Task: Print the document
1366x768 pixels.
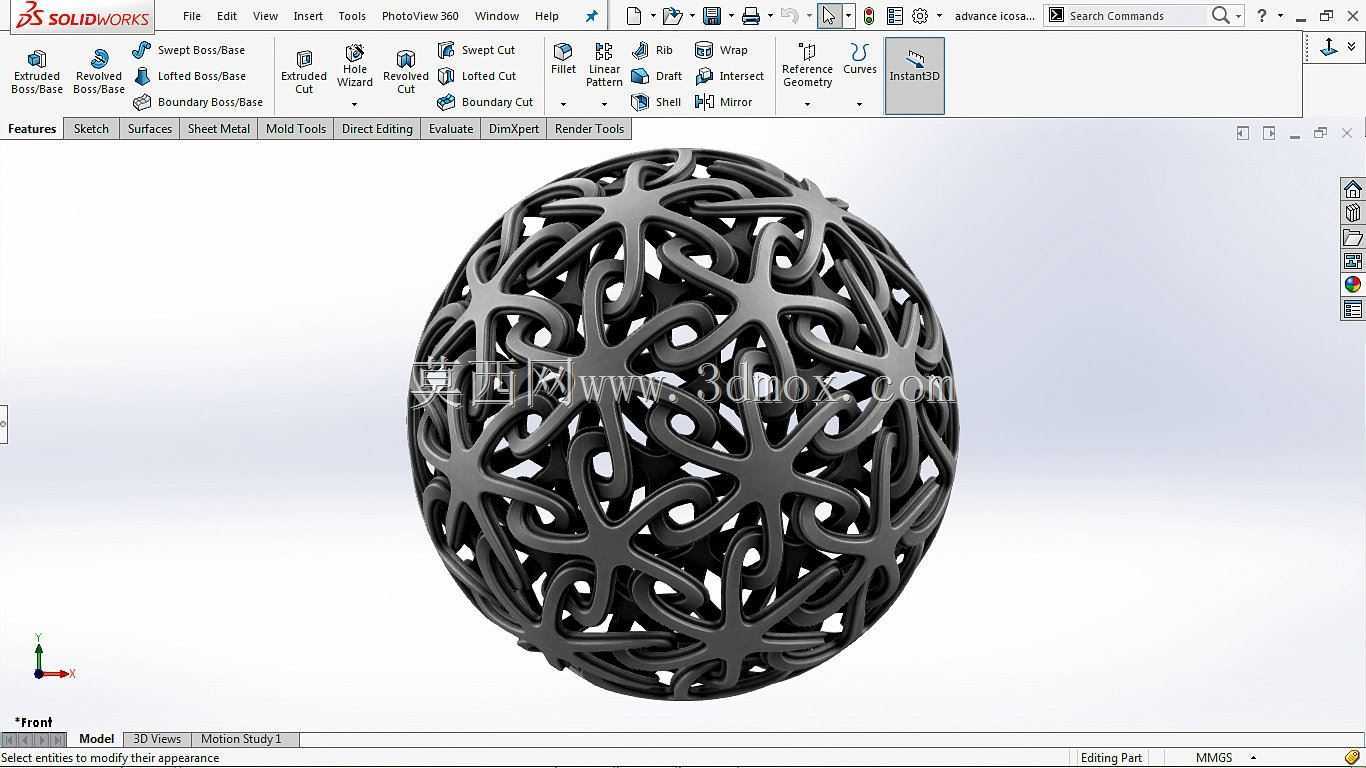Action: [x=751, y=15]
